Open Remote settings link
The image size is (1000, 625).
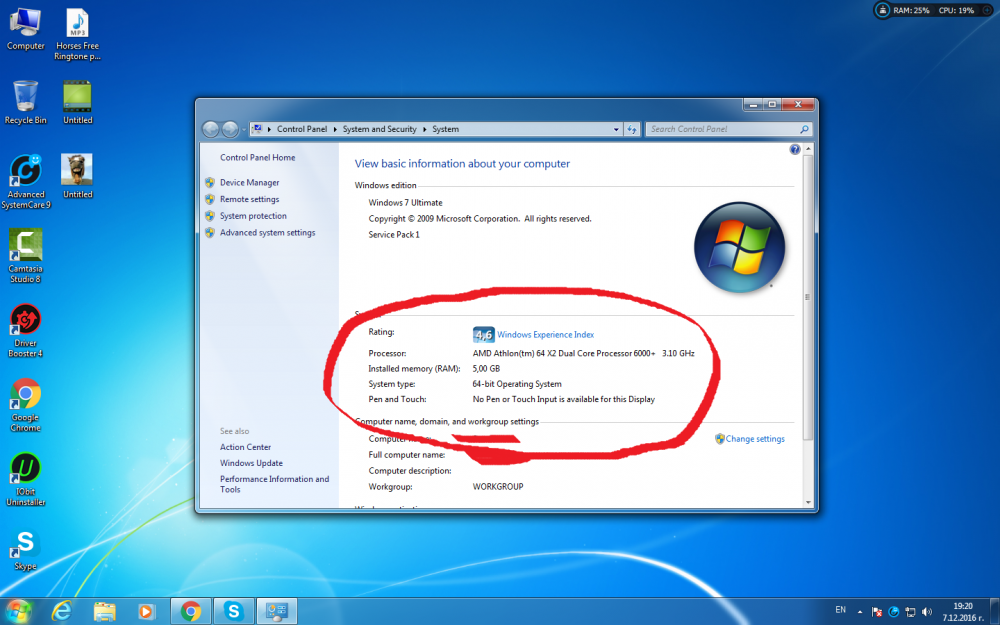pyautogui.click(x=249, y=199)
